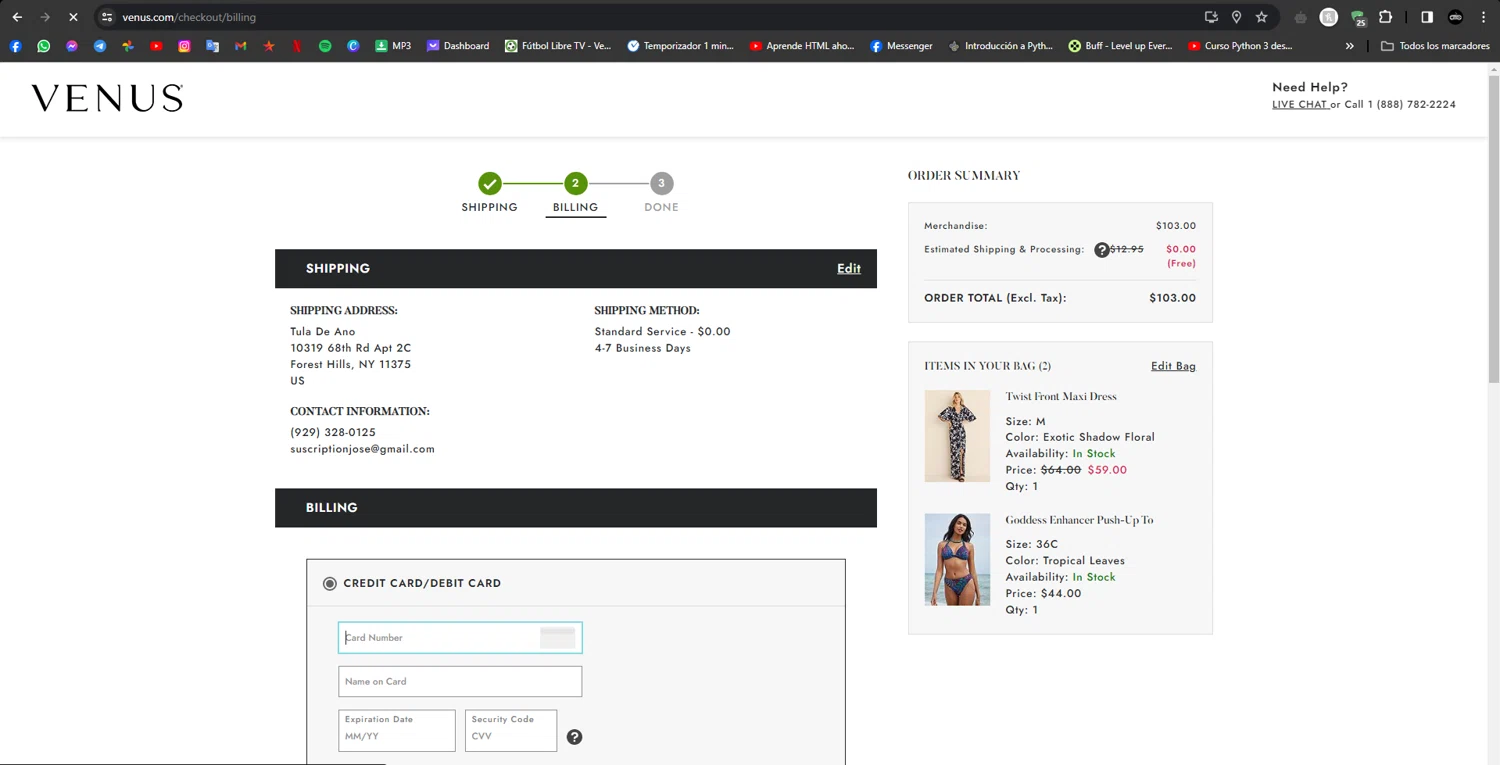Click the Order Total $103.00 amount
Image resolution: width=1500 pixels, height=765 pixels.
[x=1172, y=298]
